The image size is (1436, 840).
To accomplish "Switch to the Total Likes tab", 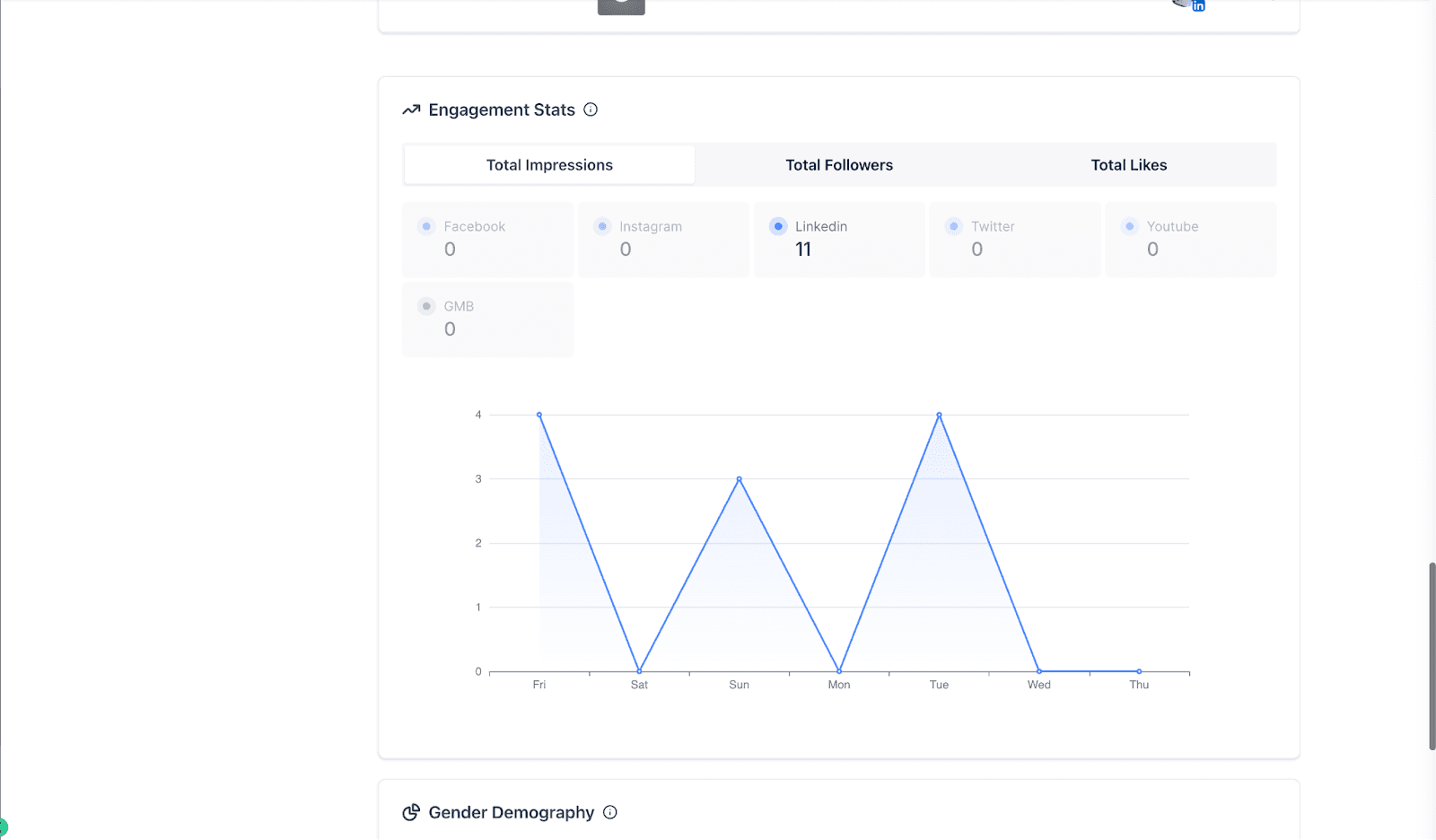I will pyautogui.click(x=1129, y=165).
